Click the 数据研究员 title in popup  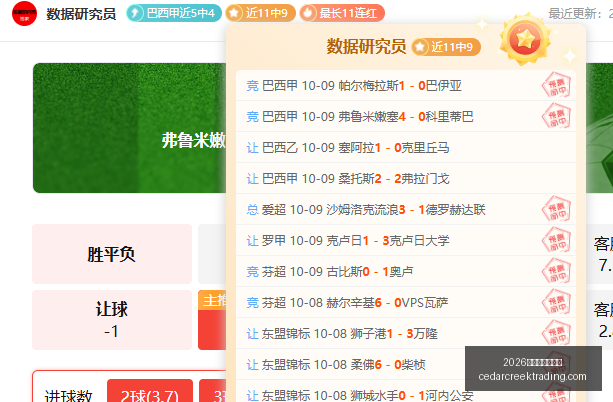(x=366, y=47)
